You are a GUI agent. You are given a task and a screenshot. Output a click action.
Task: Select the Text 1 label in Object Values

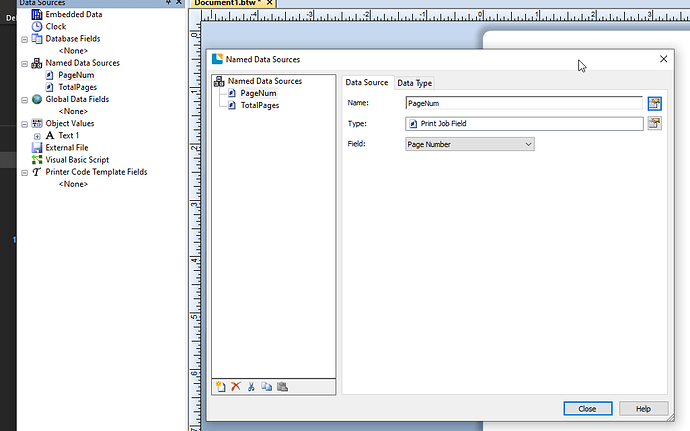click(x=69, y=136)
